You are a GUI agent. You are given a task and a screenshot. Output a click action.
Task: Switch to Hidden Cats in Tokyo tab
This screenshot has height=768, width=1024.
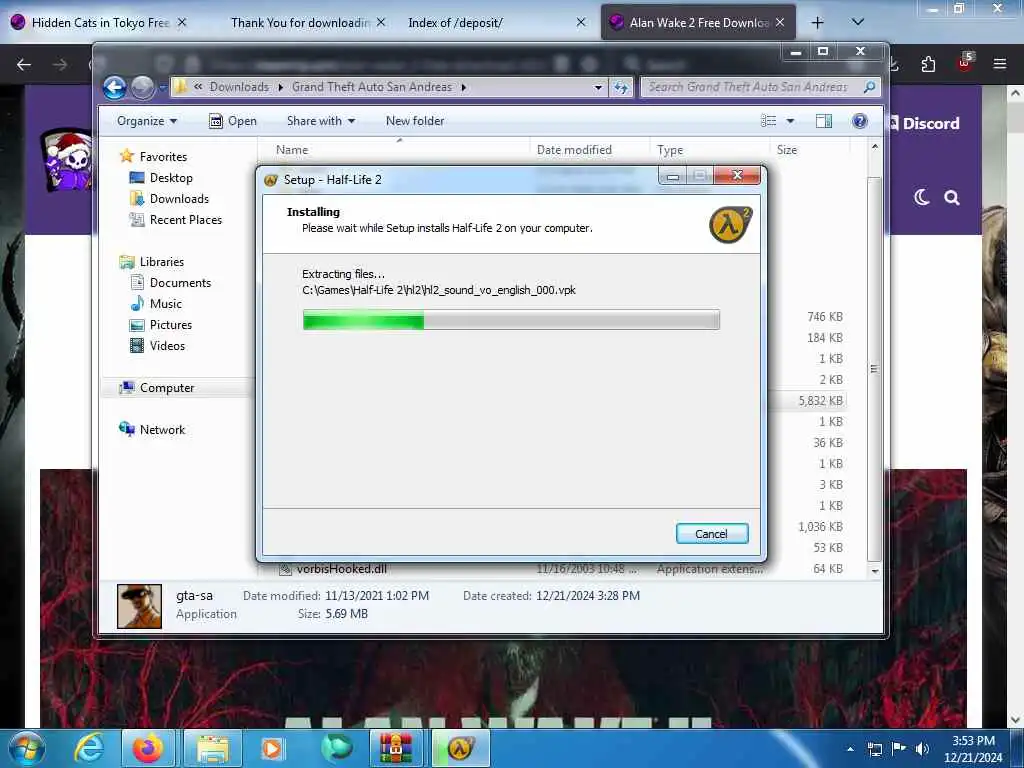tap(101, 23)
